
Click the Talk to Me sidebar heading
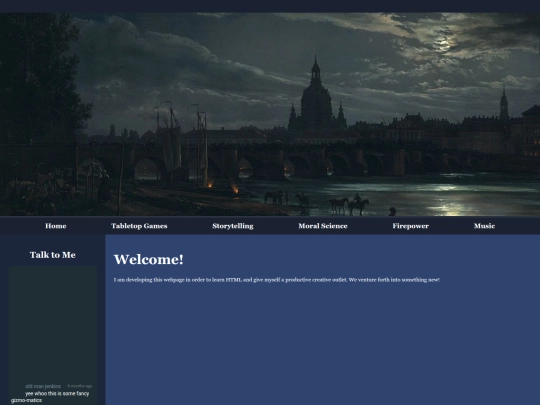point(53,255)
